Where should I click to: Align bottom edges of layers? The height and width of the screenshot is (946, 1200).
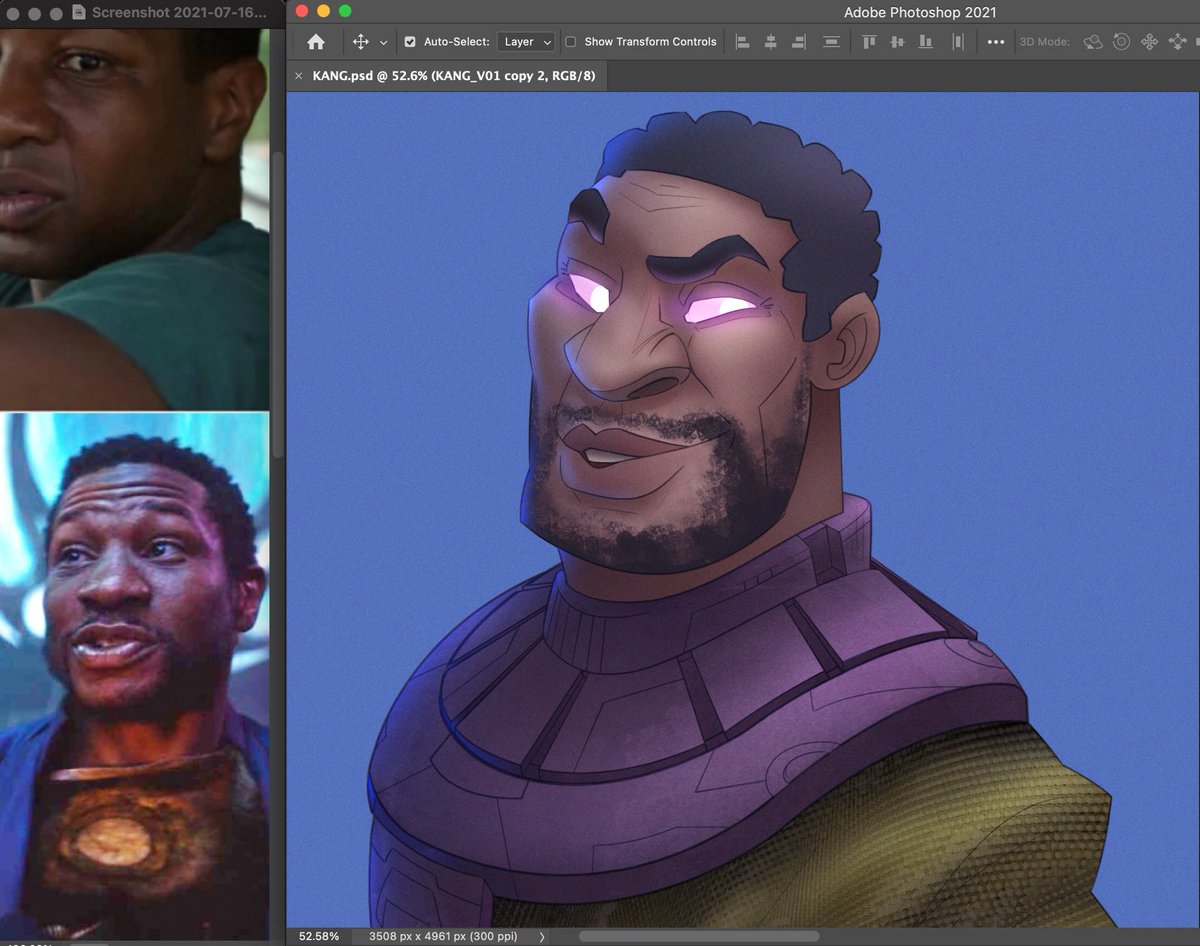pos(925,42)
